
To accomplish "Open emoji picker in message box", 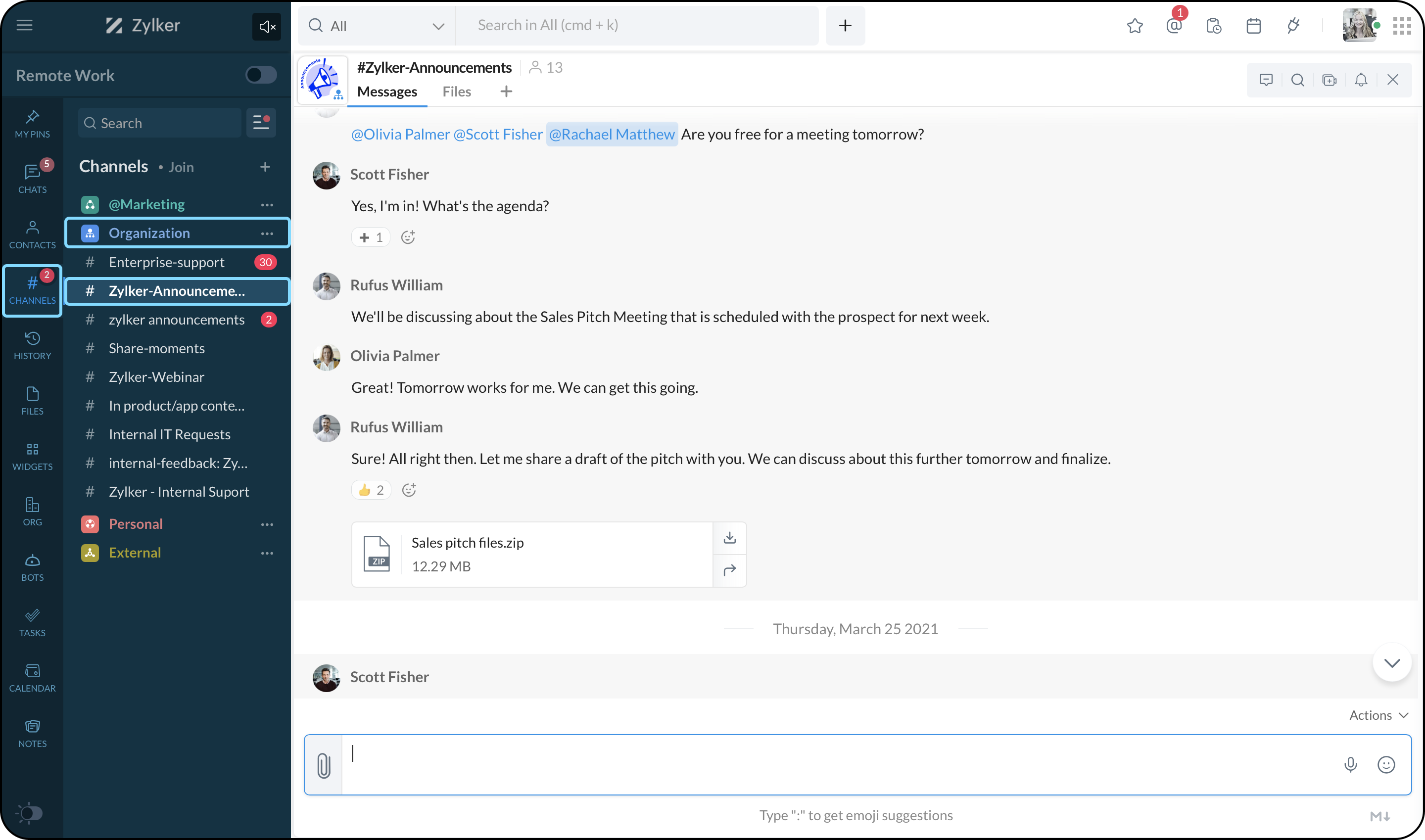I will [x=1386, y=765].
